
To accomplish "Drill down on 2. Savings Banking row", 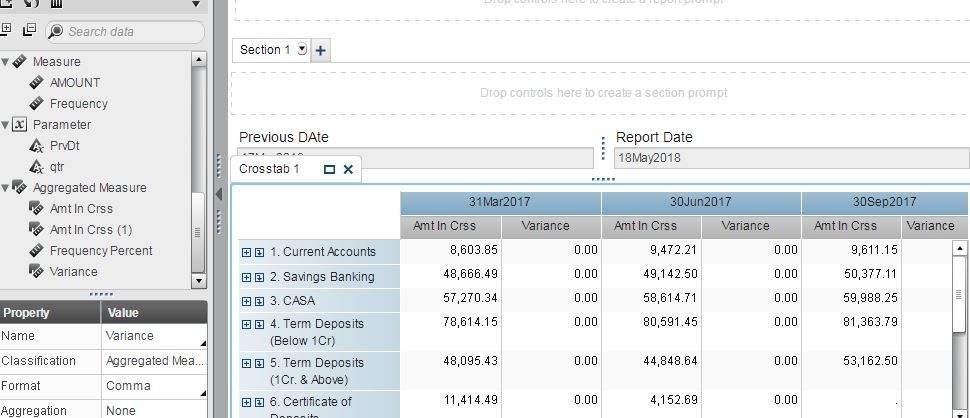I will coord(259,277).
